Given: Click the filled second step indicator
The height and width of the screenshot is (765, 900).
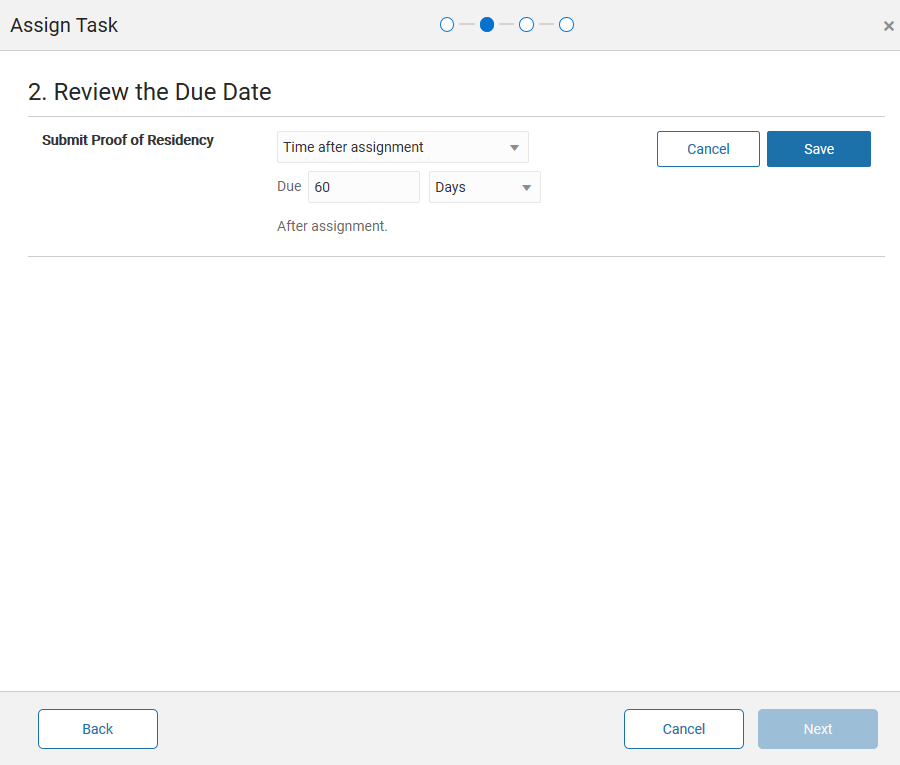Looking at the screenshot, I should pyautogui.click(x=487, y=25).
